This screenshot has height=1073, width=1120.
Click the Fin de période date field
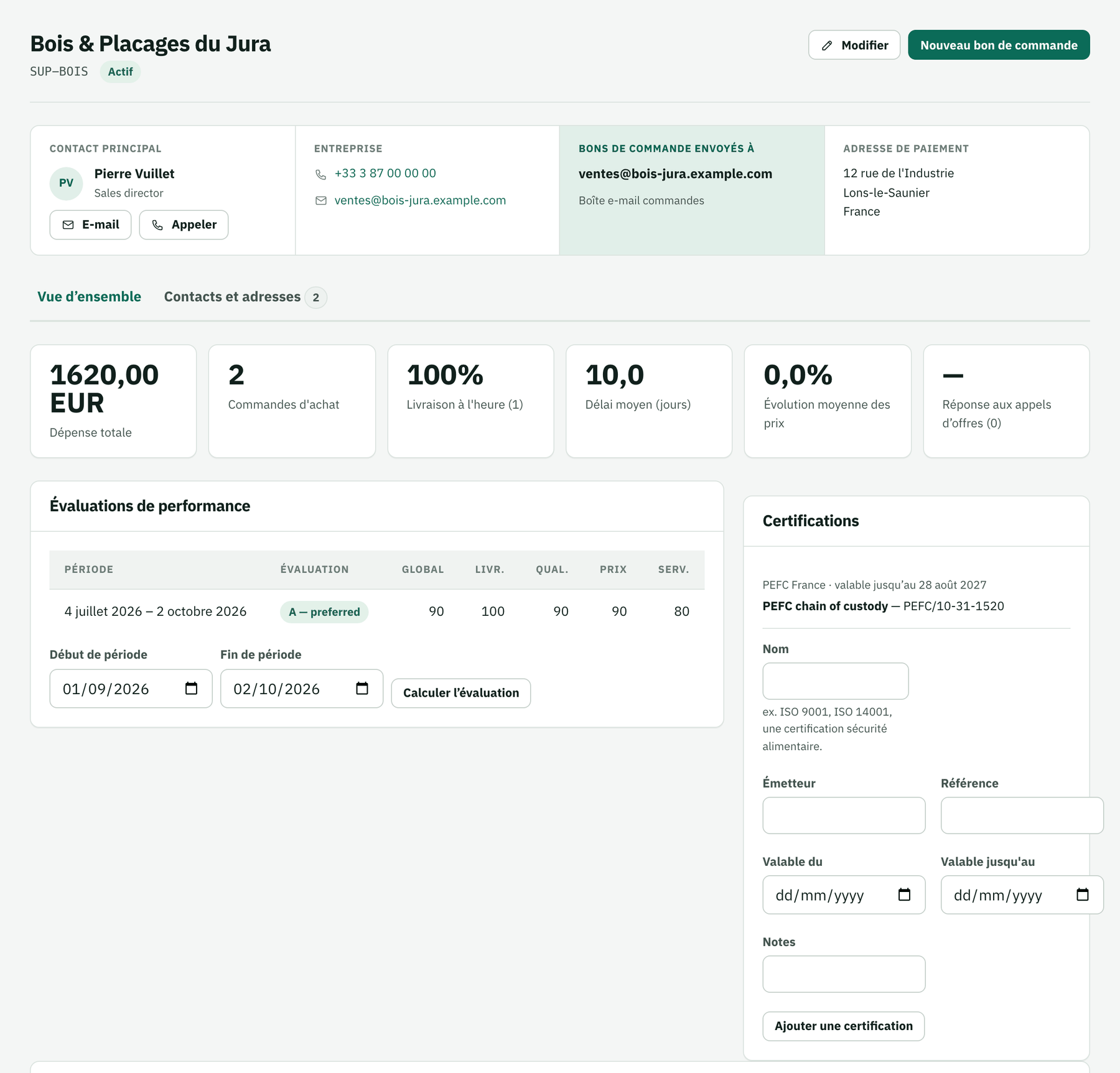pyautogui.click(x=301, y=689)
